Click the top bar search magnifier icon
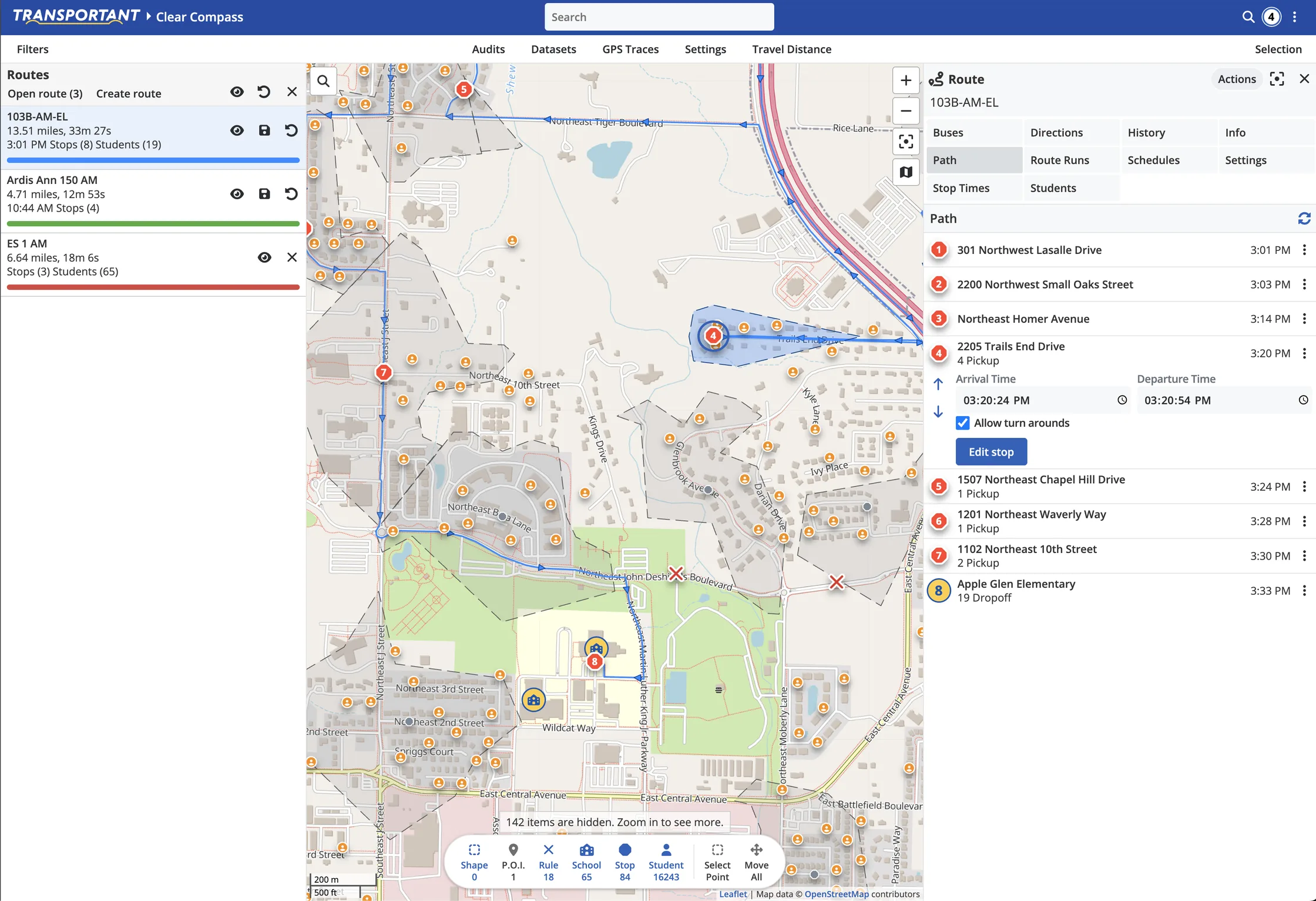1316x901 pixels. point(1248,17)
